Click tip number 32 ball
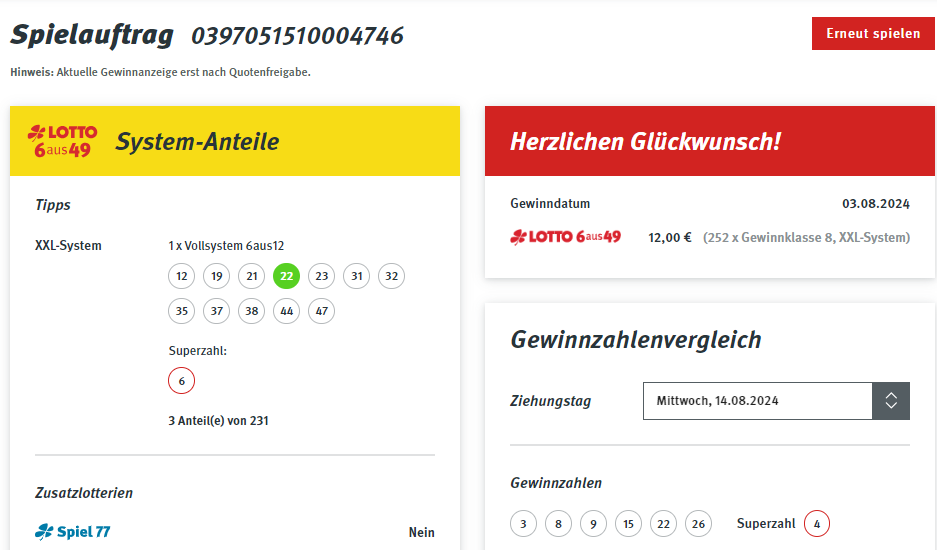 391,276
